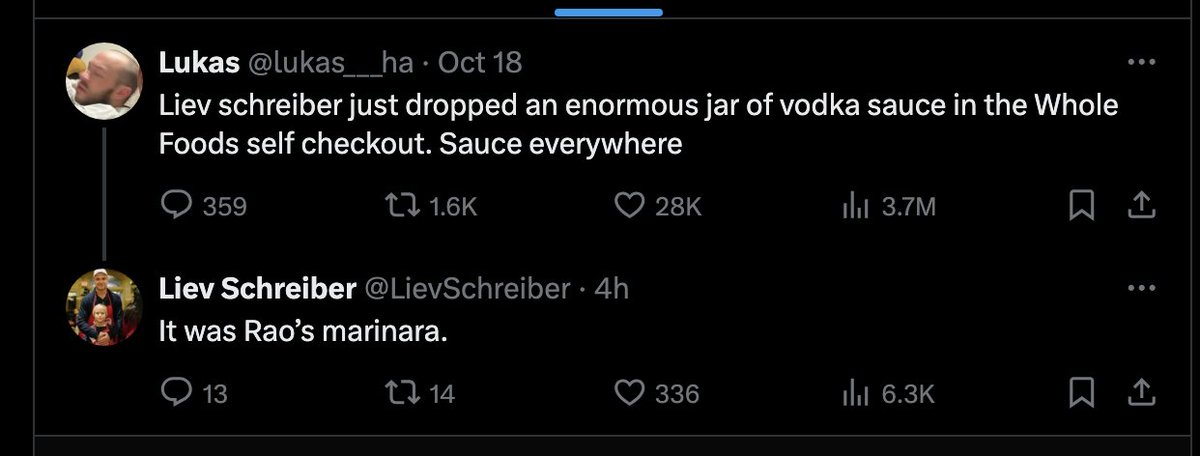Open the Oct 18 timestamp link
The width and height of the screenshot is (1200, 456).
(x=480, y=62)
